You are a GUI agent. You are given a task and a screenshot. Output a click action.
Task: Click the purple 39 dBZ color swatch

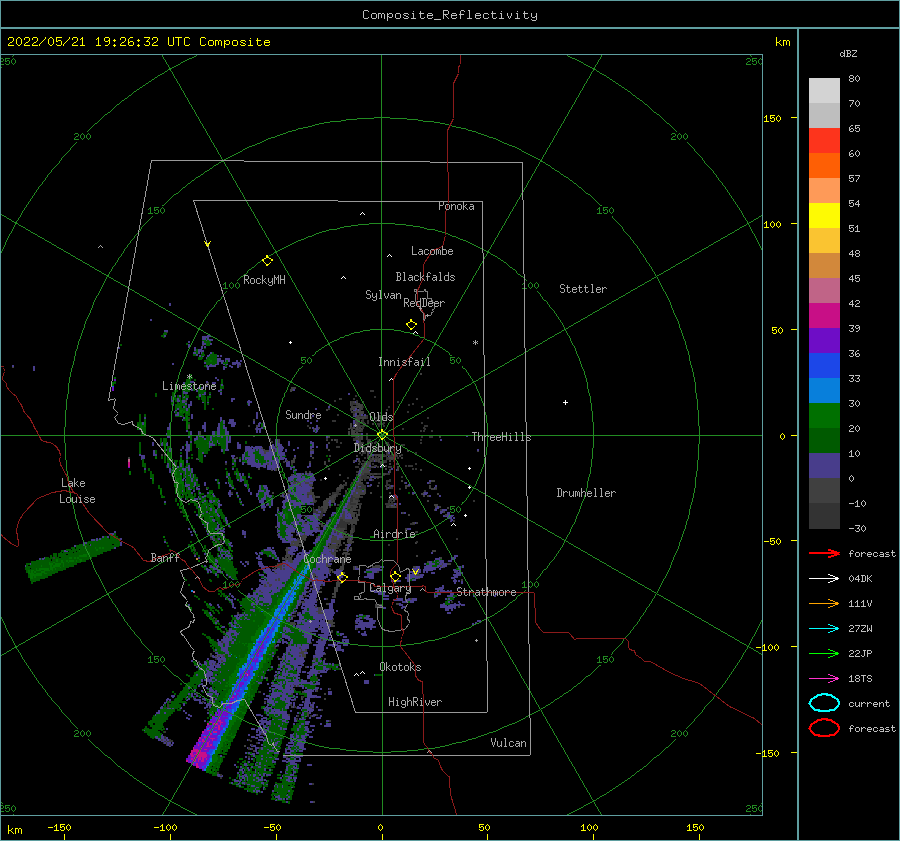point(824,340)
